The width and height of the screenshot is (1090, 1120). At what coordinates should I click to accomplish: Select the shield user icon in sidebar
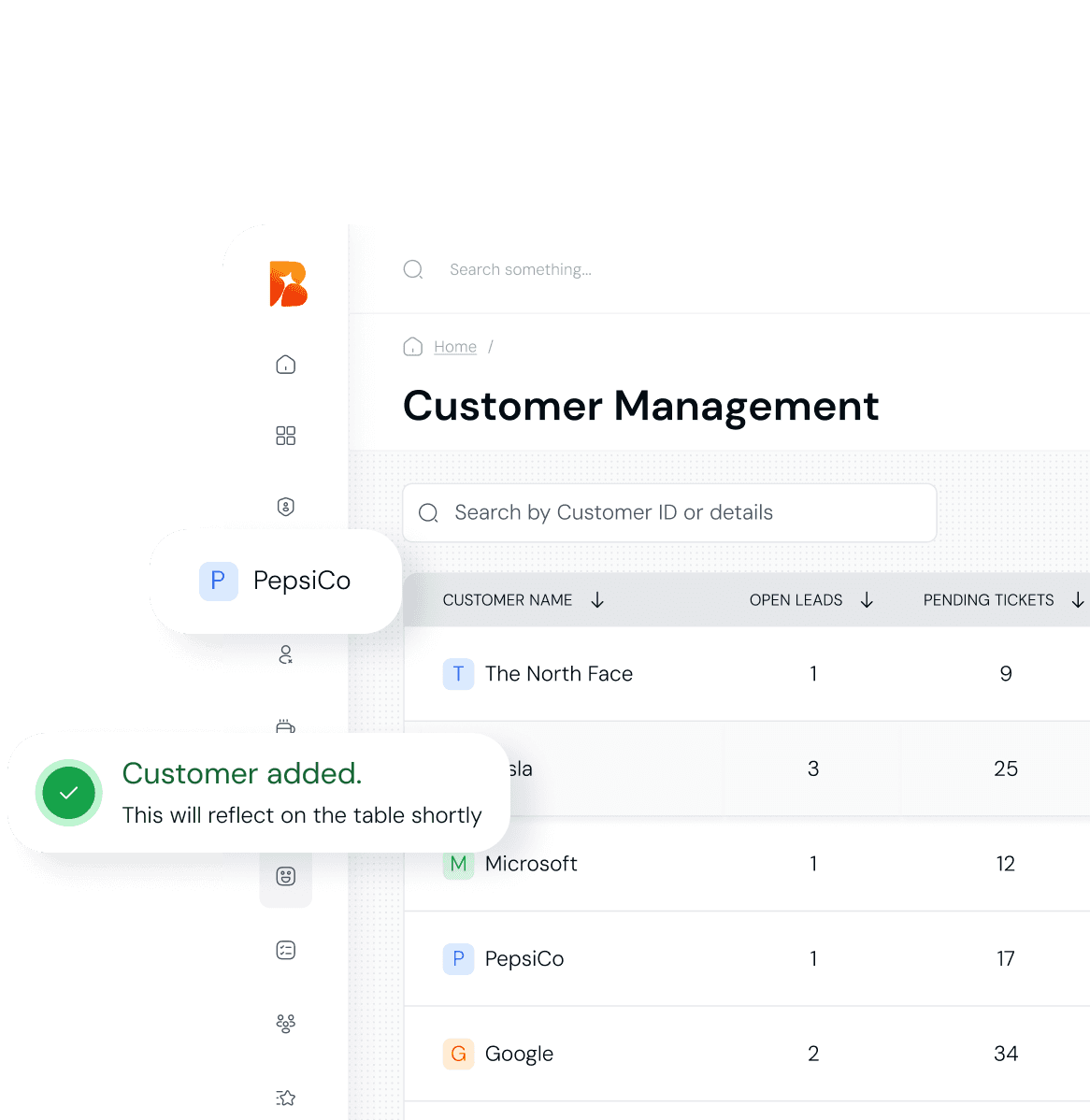point(286,507)
